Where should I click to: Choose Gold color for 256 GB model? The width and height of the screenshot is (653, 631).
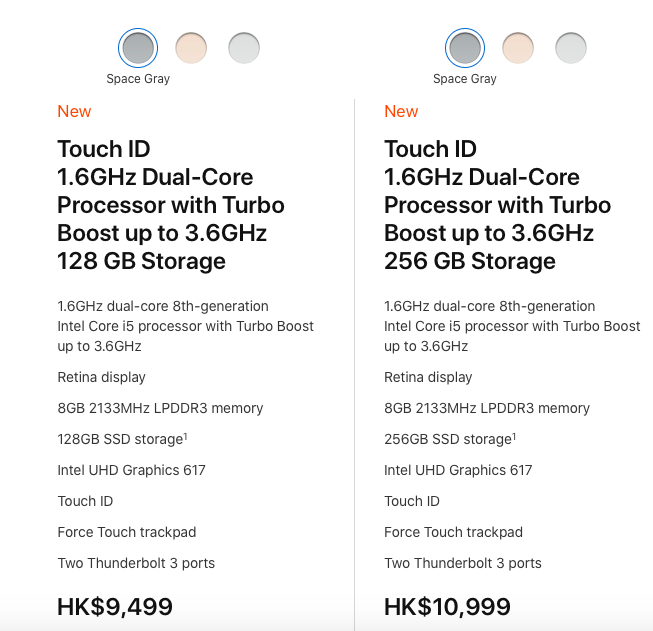coord(518,47)
